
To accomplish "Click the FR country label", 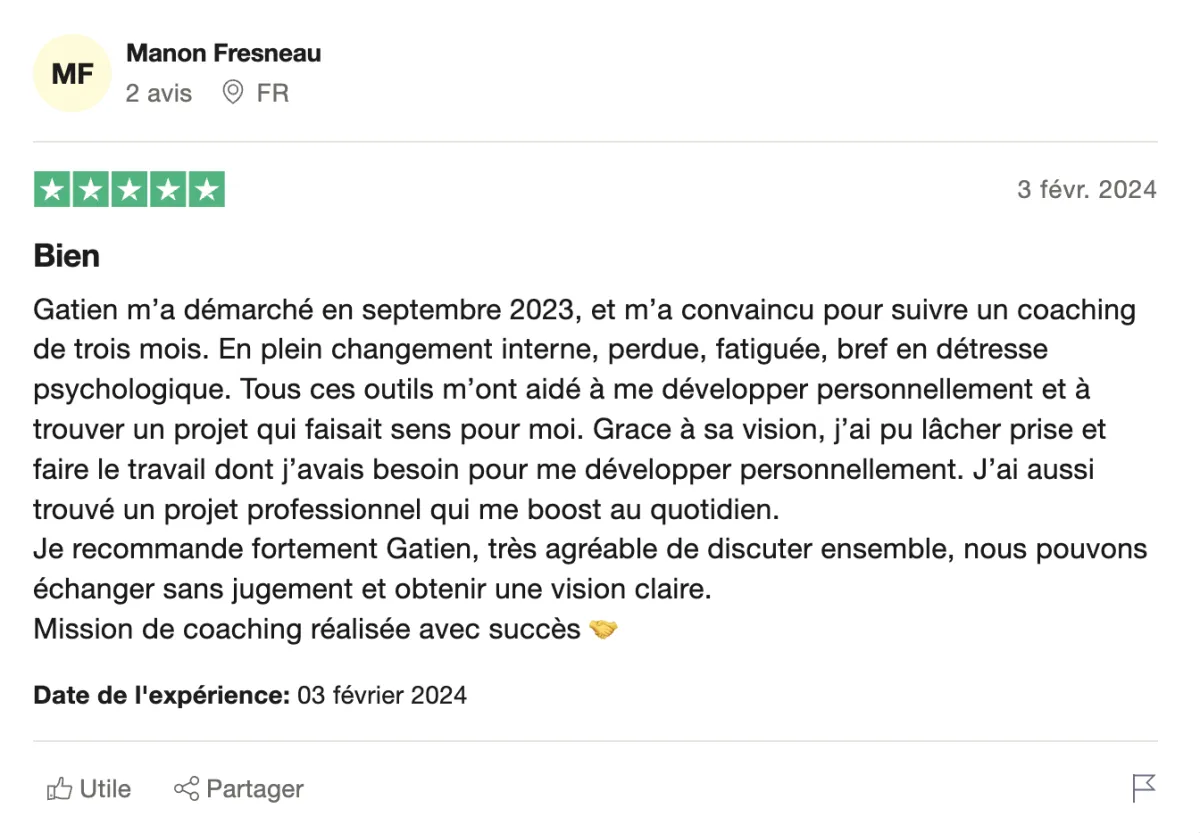I will (273, 93).
